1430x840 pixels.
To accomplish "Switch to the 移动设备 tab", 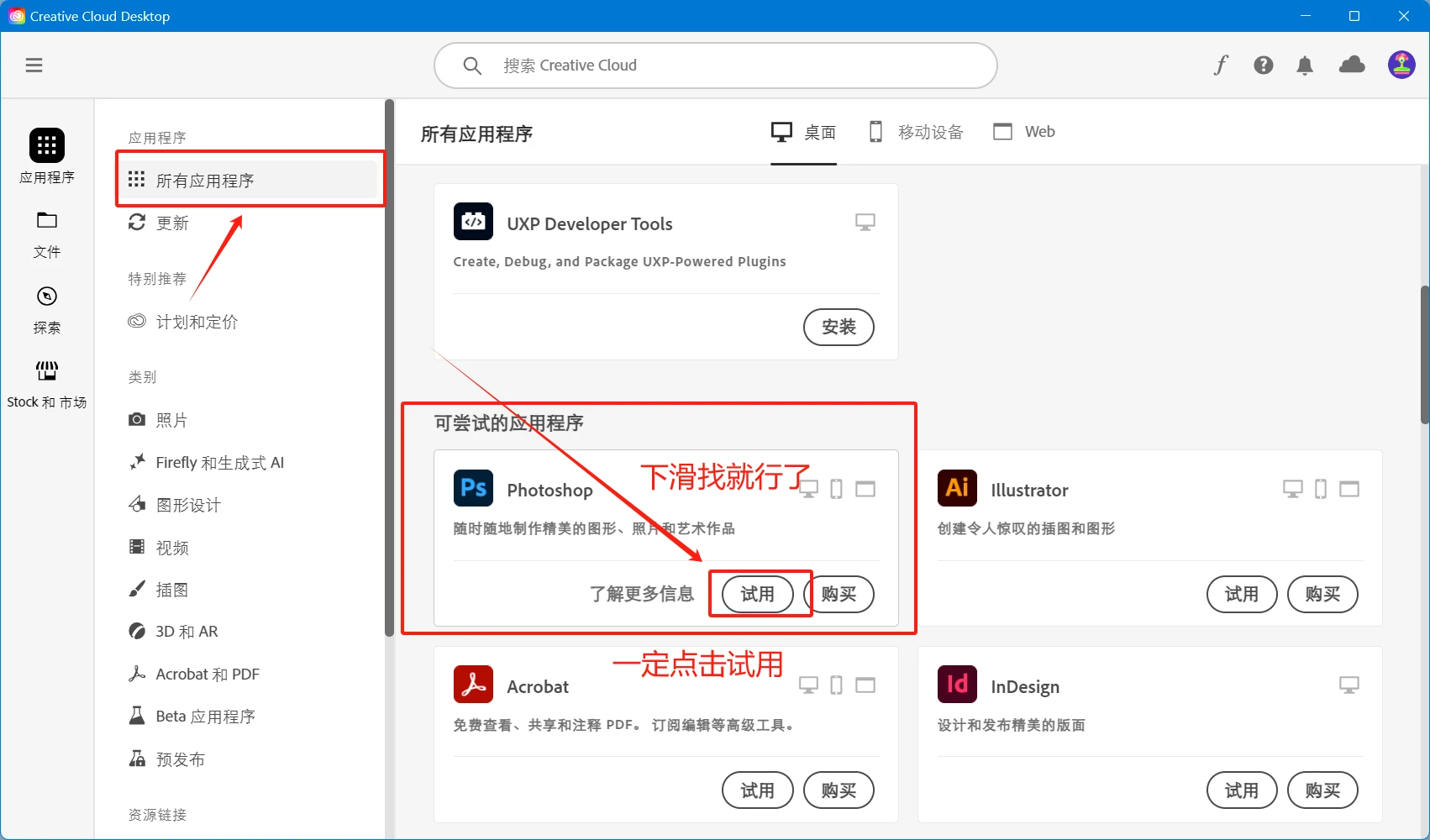I will coord(916,132).
